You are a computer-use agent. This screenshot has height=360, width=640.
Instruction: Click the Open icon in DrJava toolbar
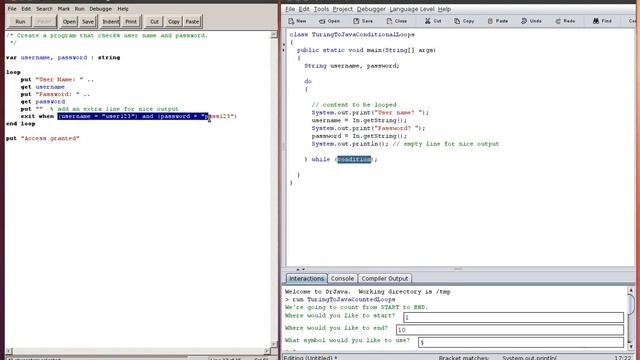coord(329,21)
